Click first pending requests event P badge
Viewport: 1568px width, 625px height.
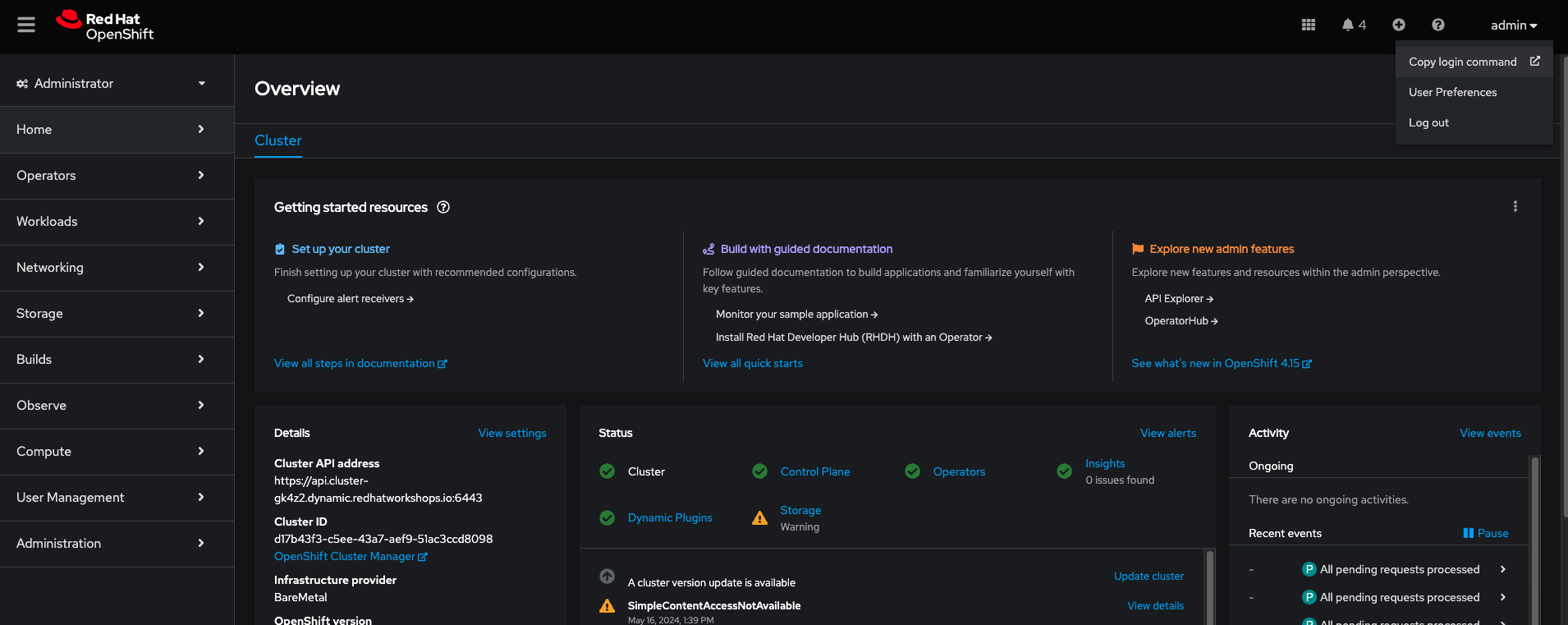click(1309, 569)
